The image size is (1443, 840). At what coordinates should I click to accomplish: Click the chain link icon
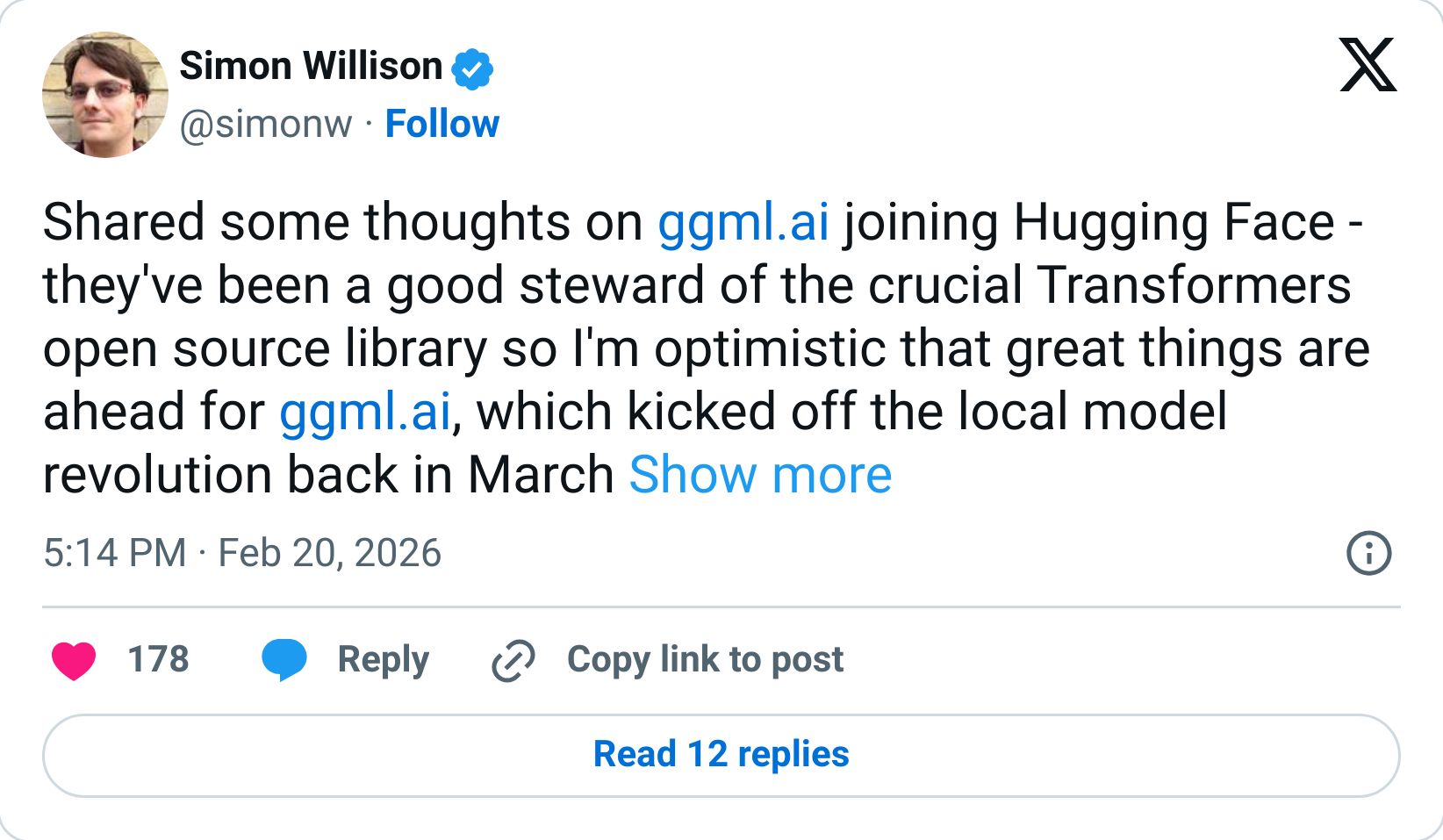513,660
